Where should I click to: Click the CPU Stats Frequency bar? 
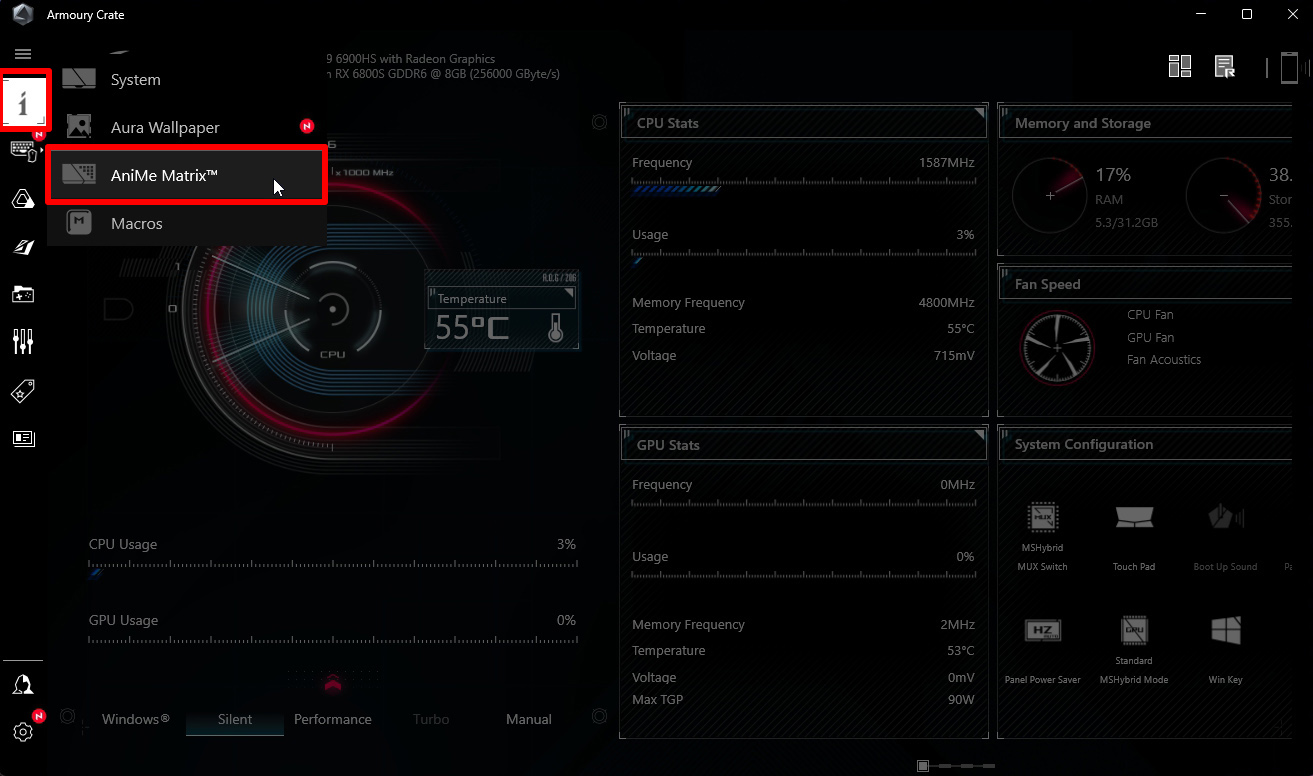(803, 185)
